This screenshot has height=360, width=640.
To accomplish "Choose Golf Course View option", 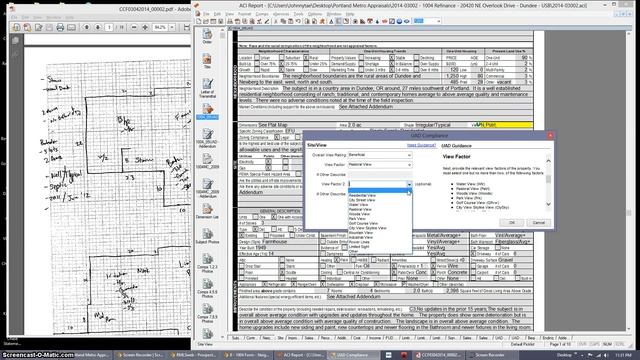I will [x=363, y=223].
